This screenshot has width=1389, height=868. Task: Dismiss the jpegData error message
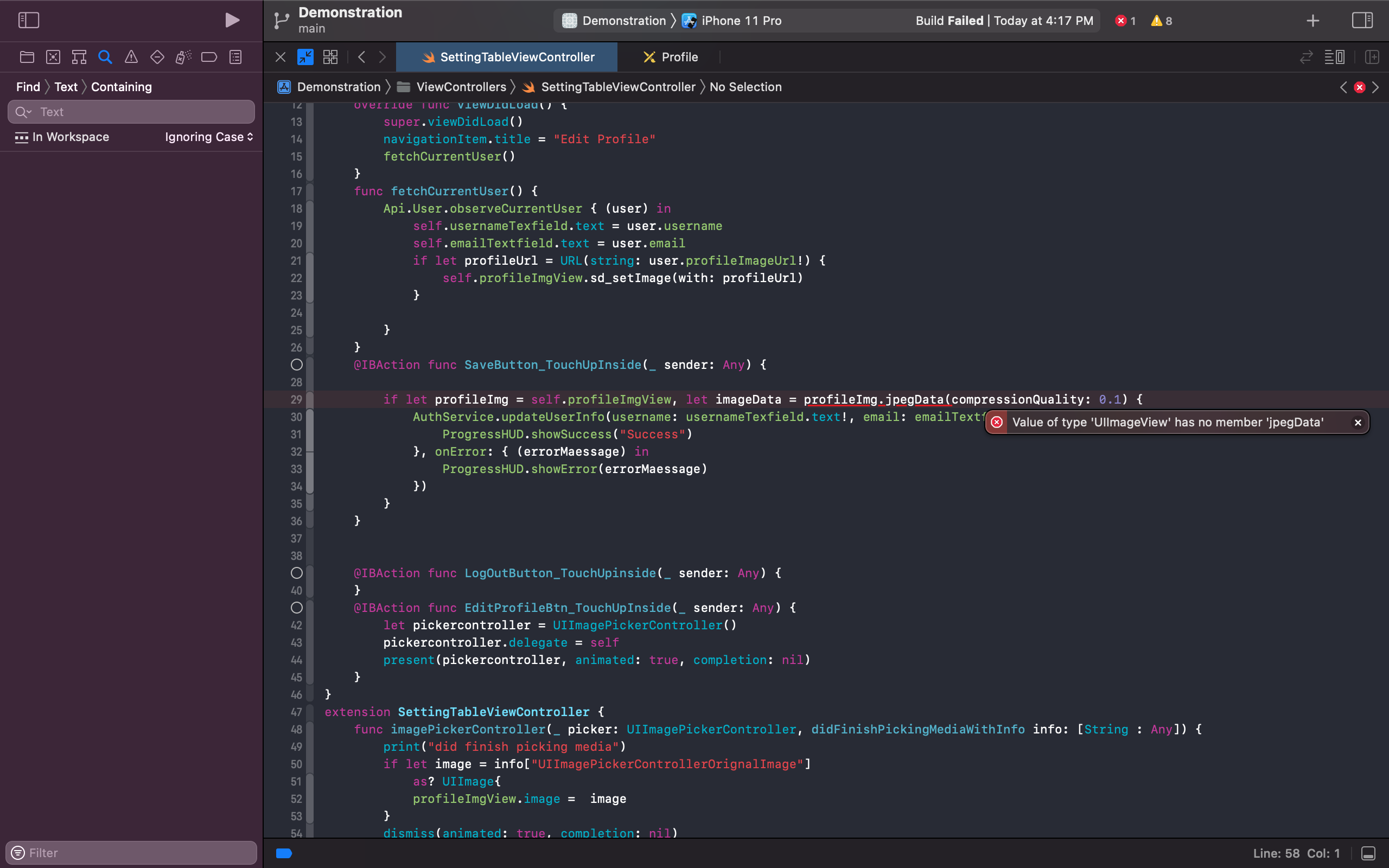coord(1358,423)
